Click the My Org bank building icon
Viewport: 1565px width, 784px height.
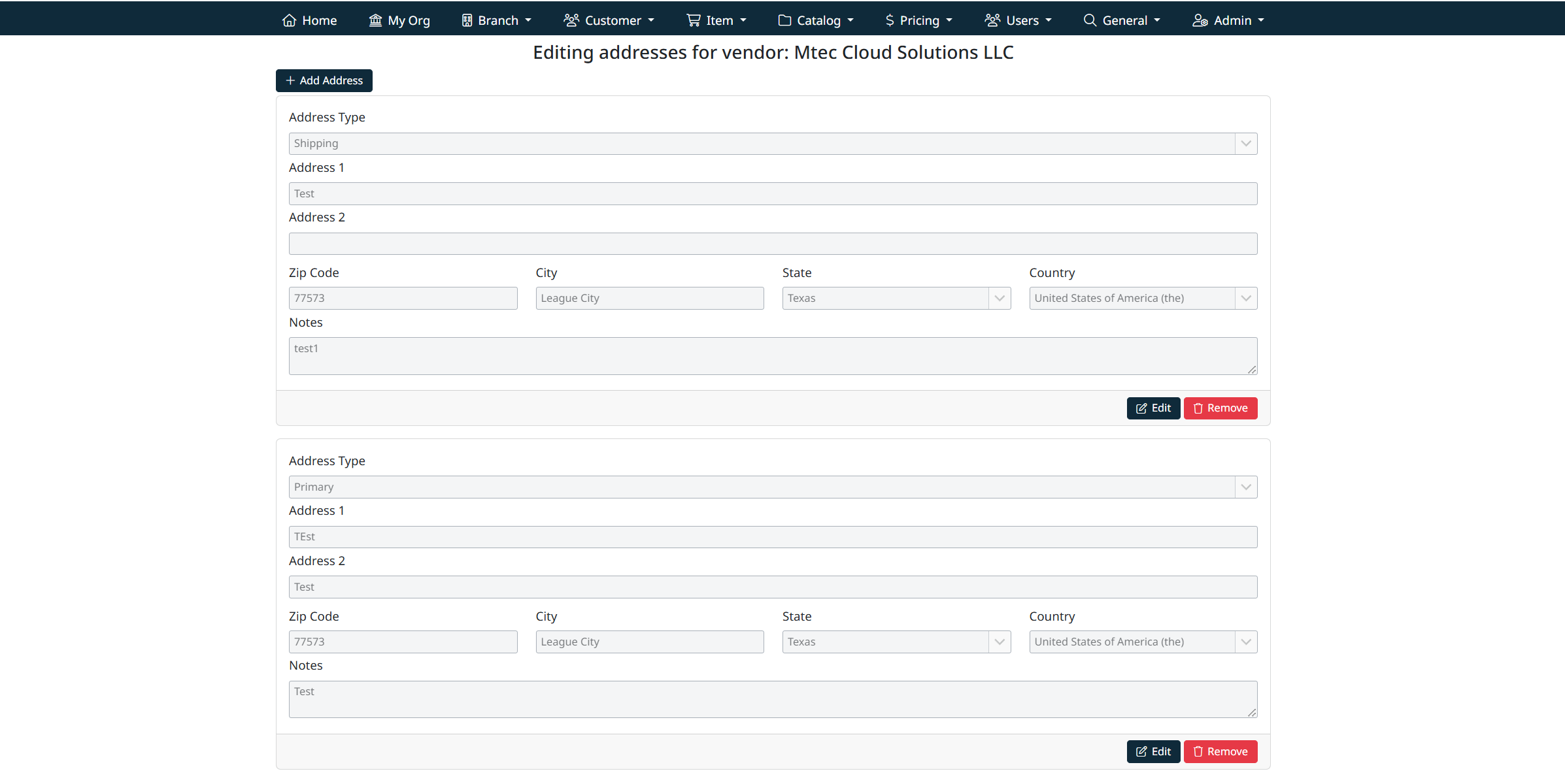(375, 20)
